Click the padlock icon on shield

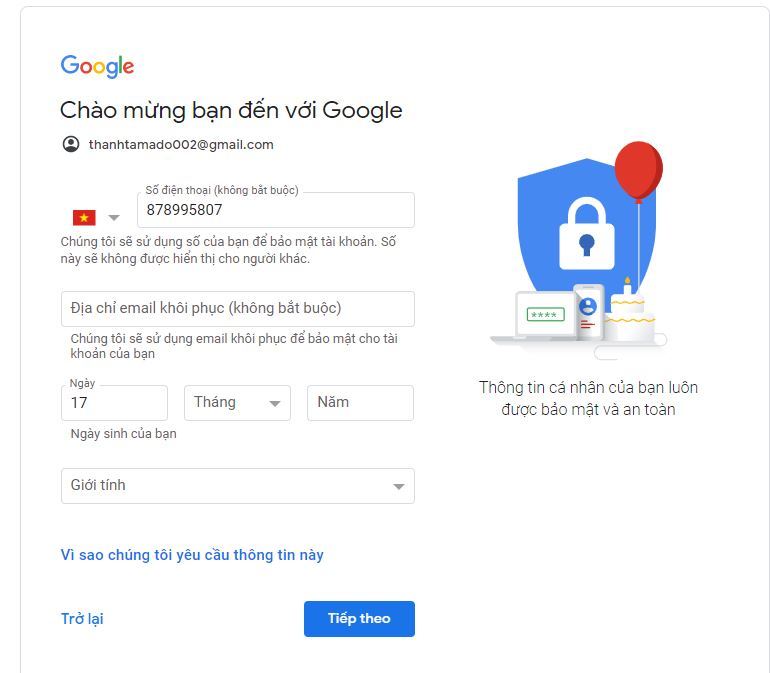[x=587, y=233]
